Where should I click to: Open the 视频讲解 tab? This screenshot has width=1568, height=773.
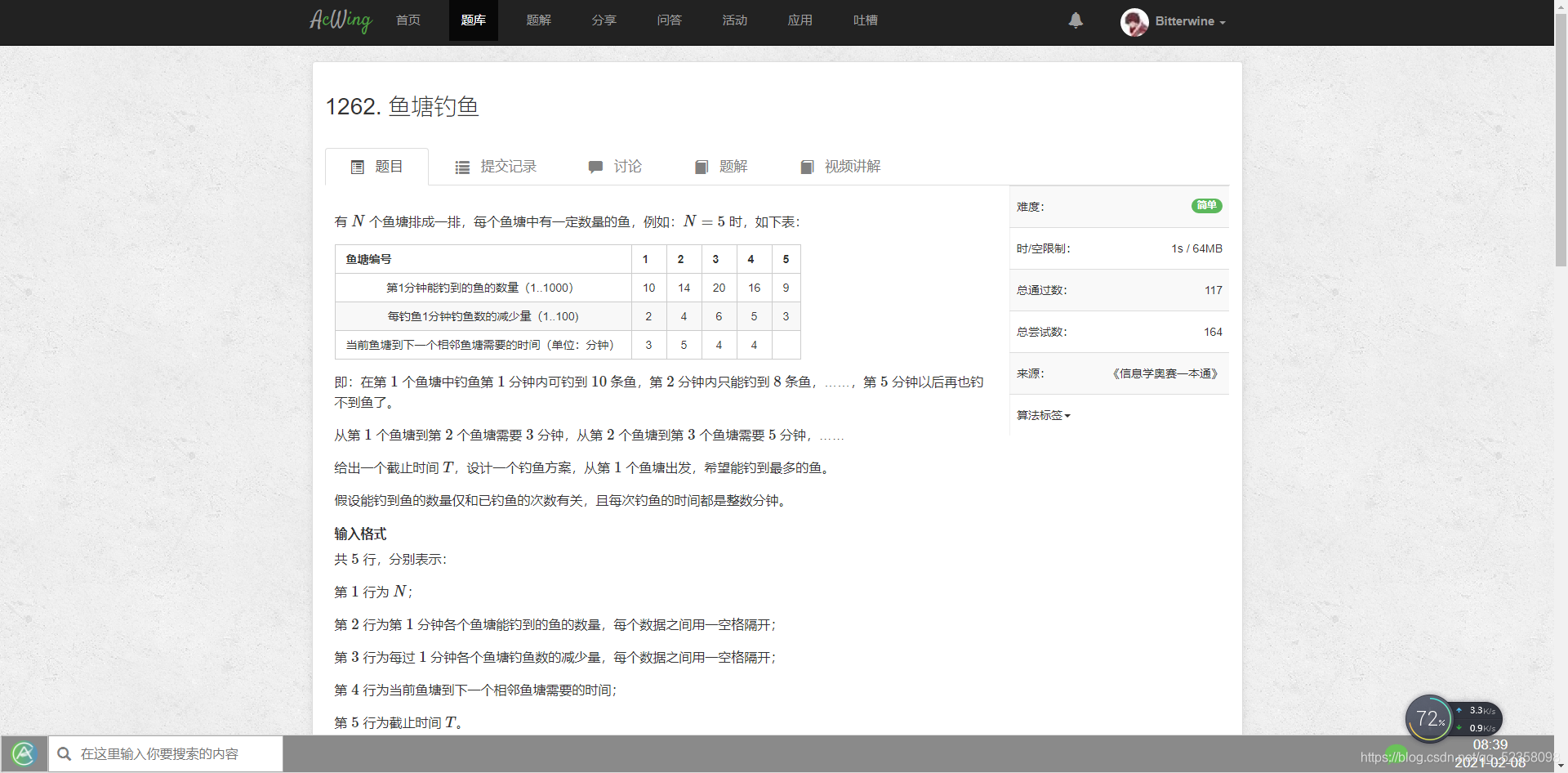[840, 167]
